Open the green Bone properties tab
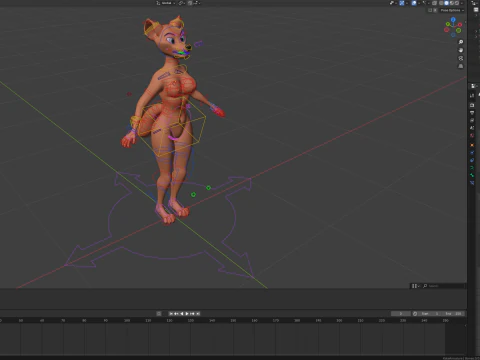The image size is (480, 360). [x=472, y=175]
